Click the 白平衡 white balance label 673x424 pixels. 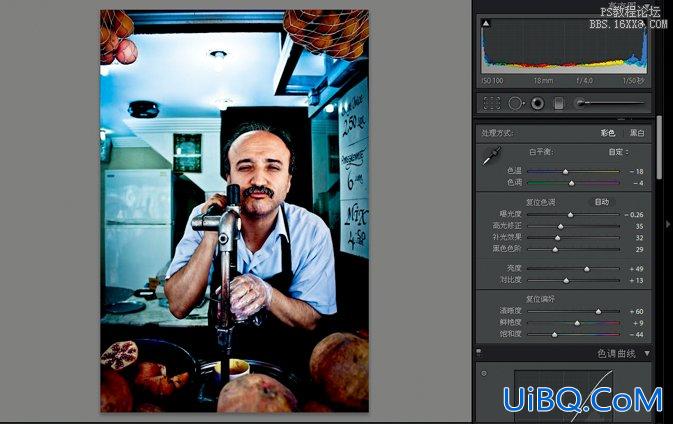(x=542, y=152)
